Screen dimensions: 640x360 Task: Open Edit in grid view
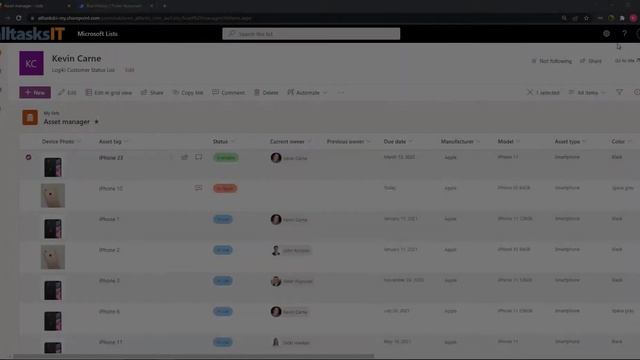tap(109, 93)
